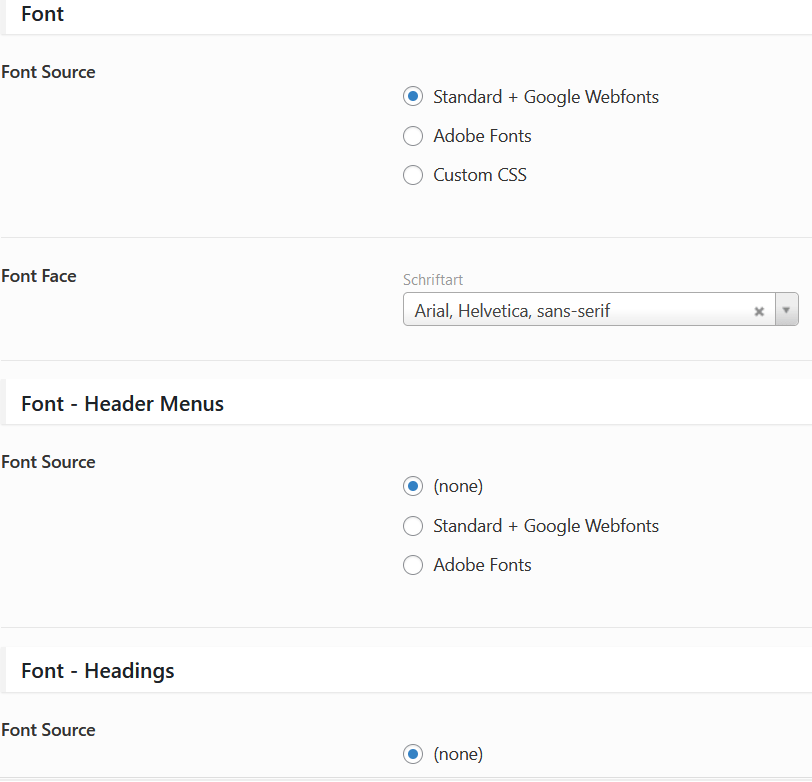Select Adobe Fonts for Header Menus font source

(413, 565)
